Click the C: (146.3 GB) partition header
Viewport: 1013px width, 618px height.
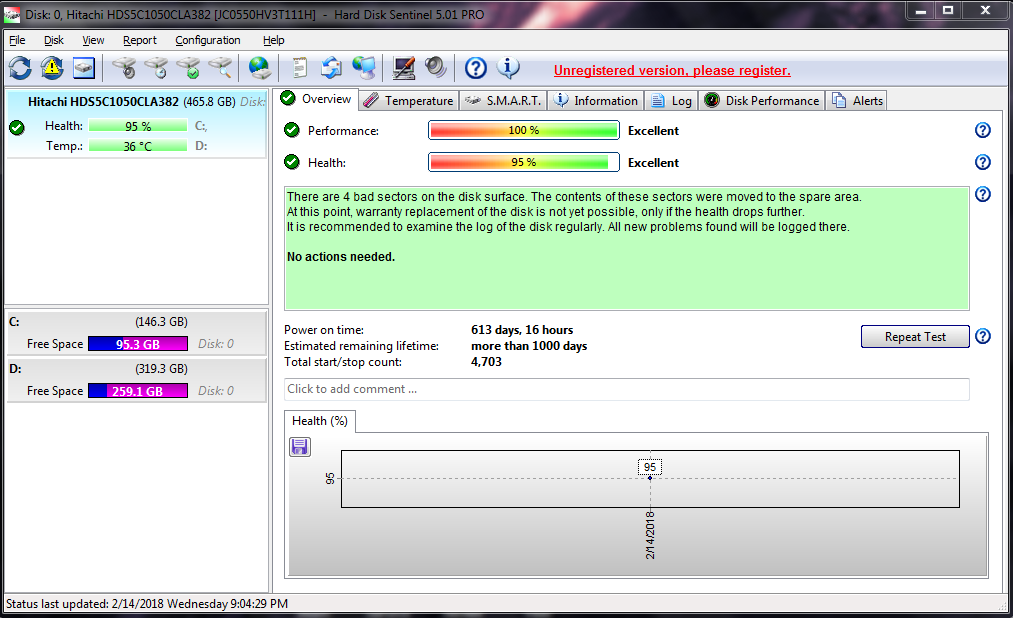tap(136, 322)
